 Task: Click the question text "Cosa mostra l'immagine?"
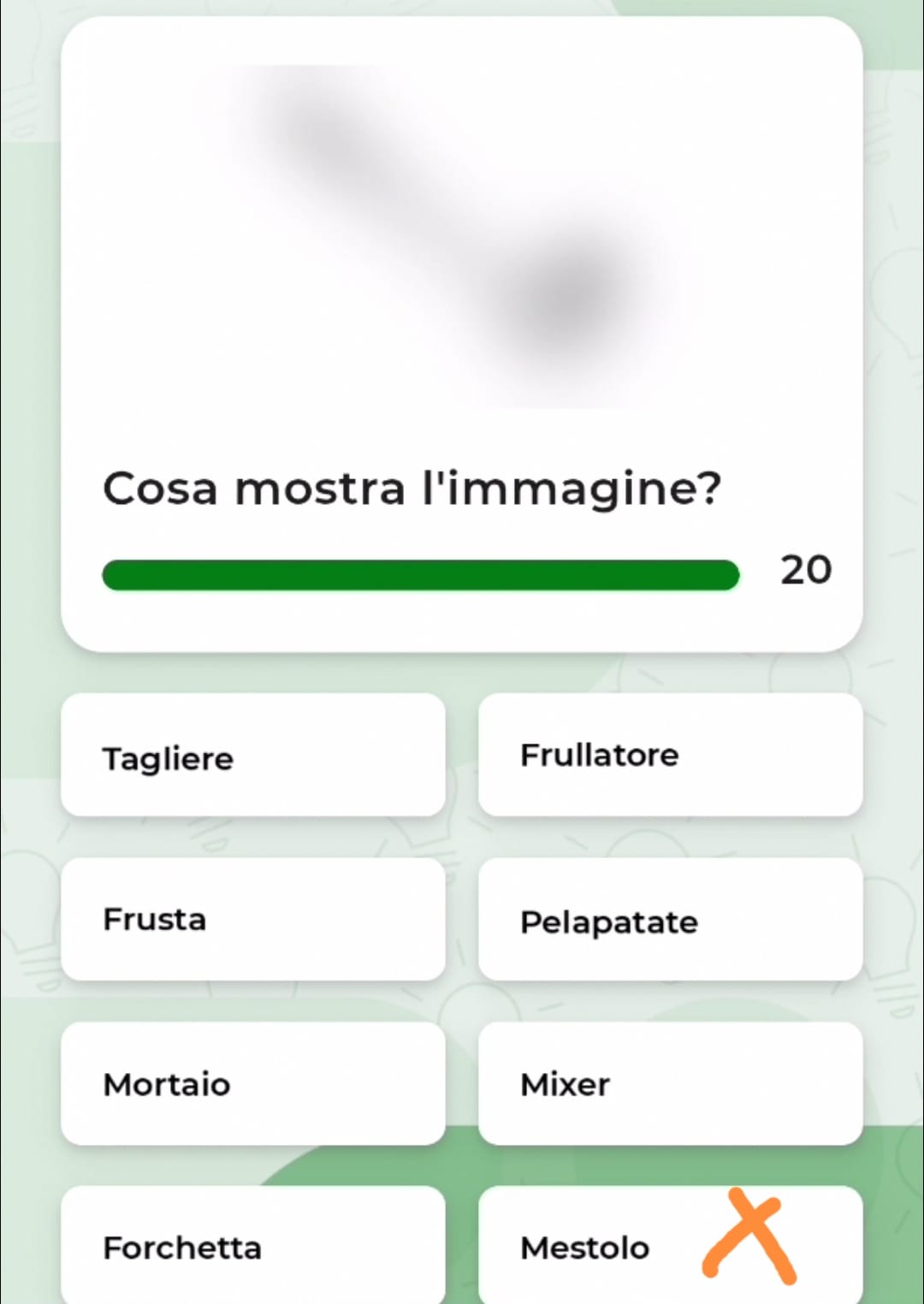[412, 489]
